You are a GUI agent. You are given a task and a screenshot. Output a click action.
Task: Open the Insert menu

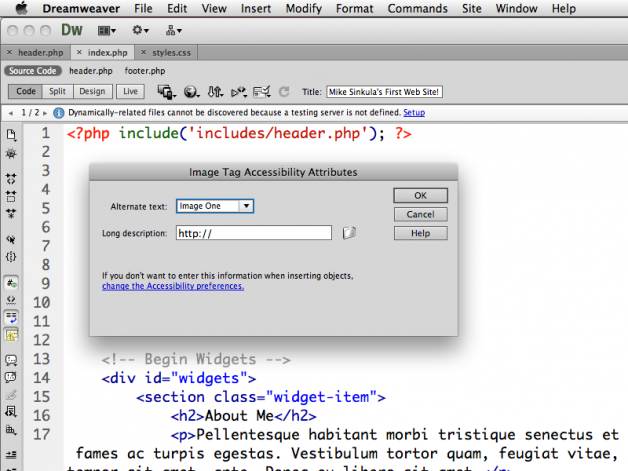[x=256, y=8]
